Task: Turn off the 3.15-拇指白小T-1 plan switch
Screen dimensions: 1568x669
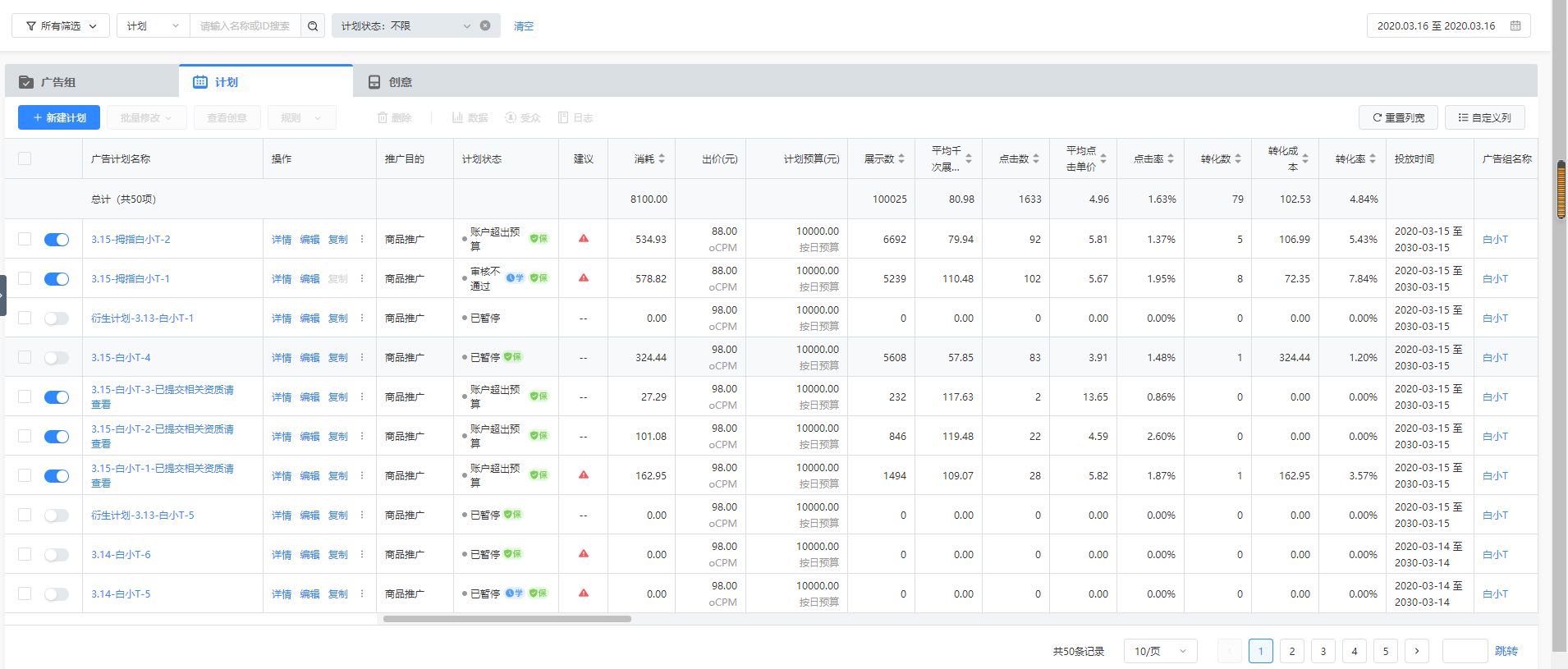Action: coord(57,279)
